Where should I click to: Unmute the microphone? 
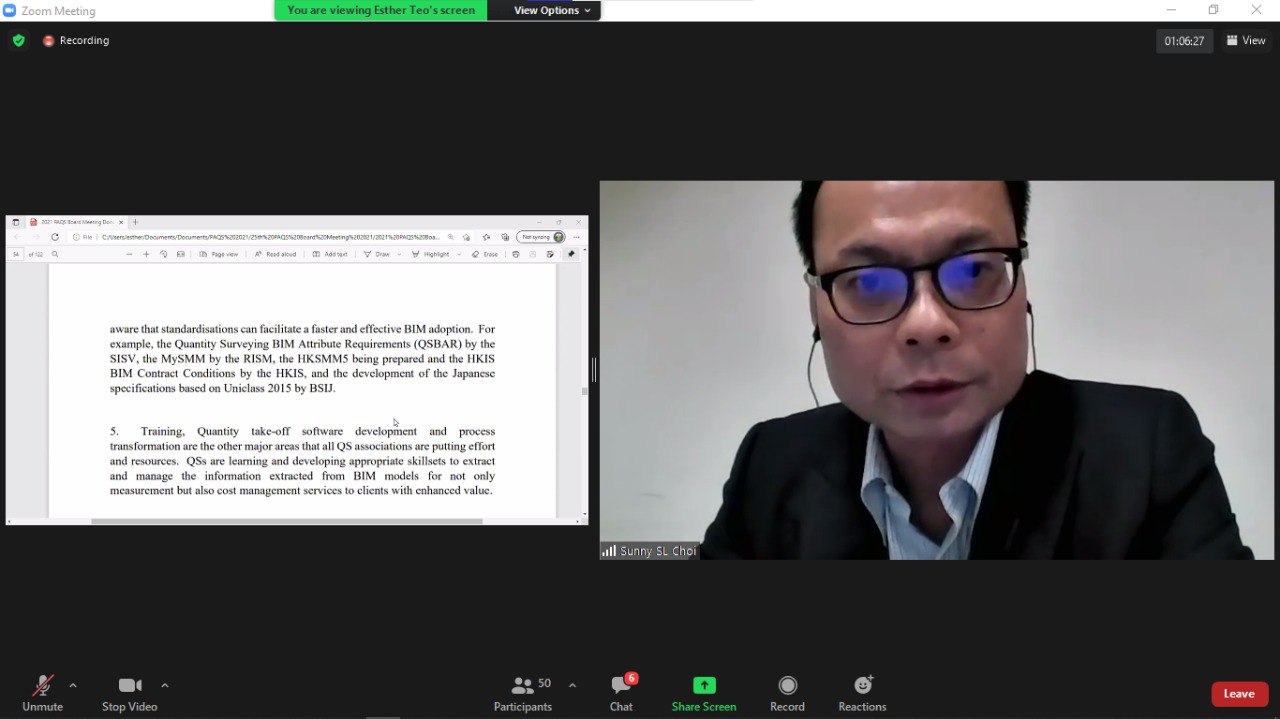42,692
